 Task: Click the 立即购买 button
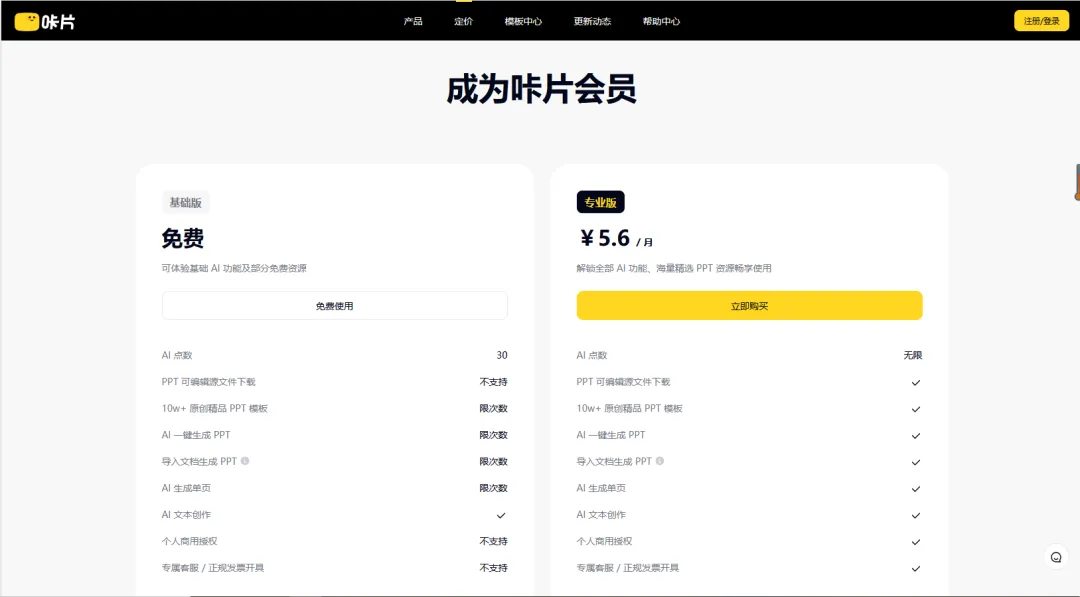pyautogui.click(x=749, y=306)
